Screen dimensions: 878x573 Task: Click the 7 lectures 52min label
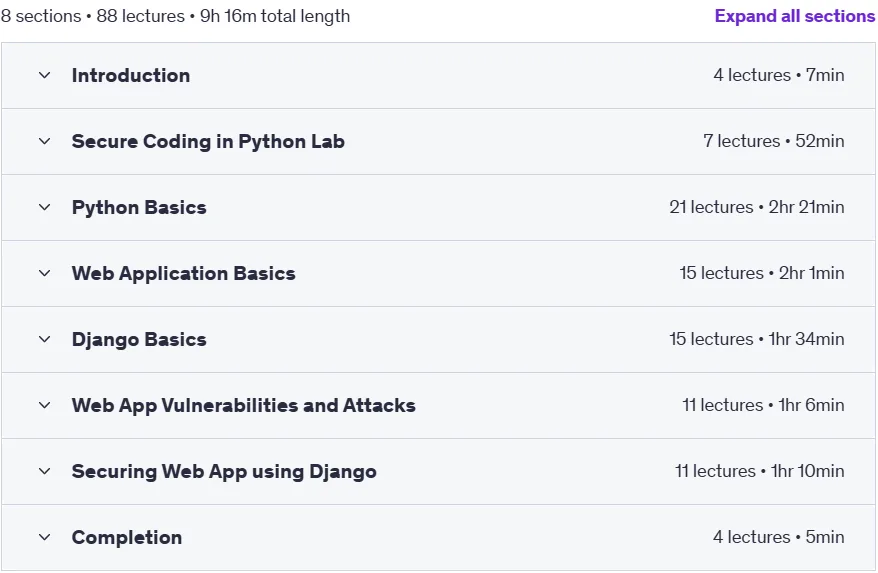(x=774, y=141)
